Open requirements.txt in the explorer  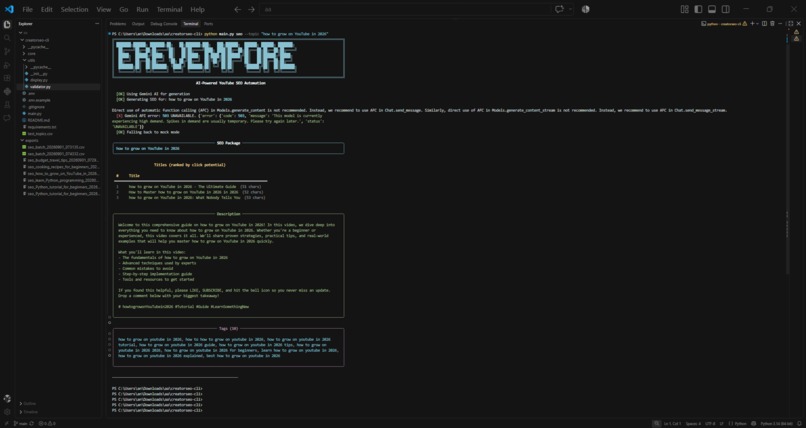click(42, 127)
